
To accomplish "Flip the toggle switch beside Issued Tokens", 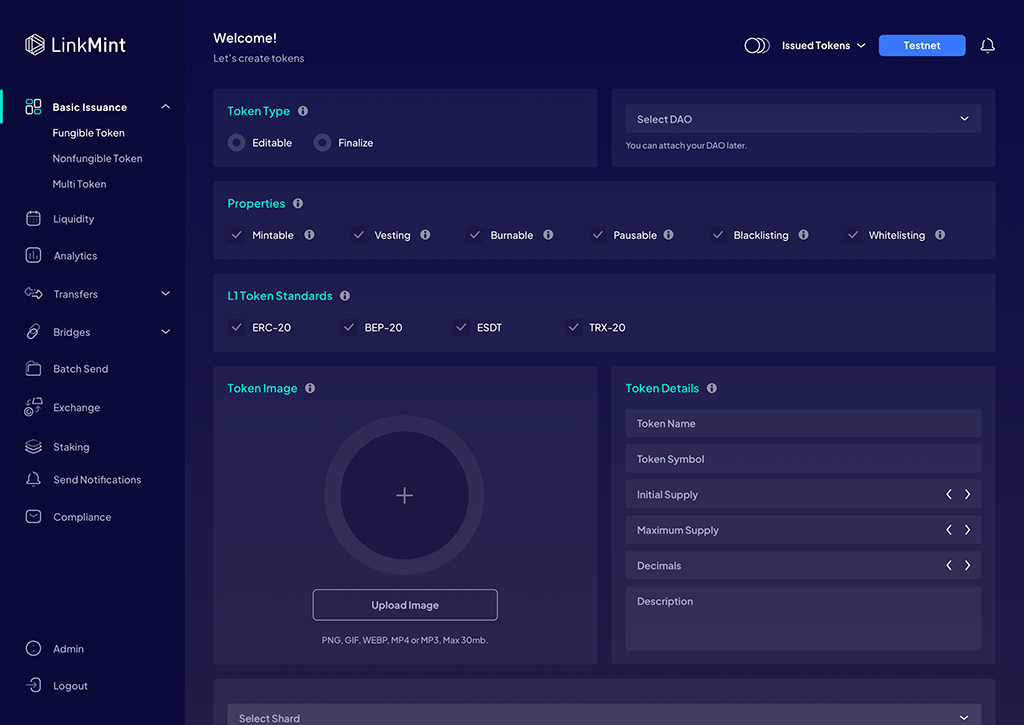I will [757, 45].
